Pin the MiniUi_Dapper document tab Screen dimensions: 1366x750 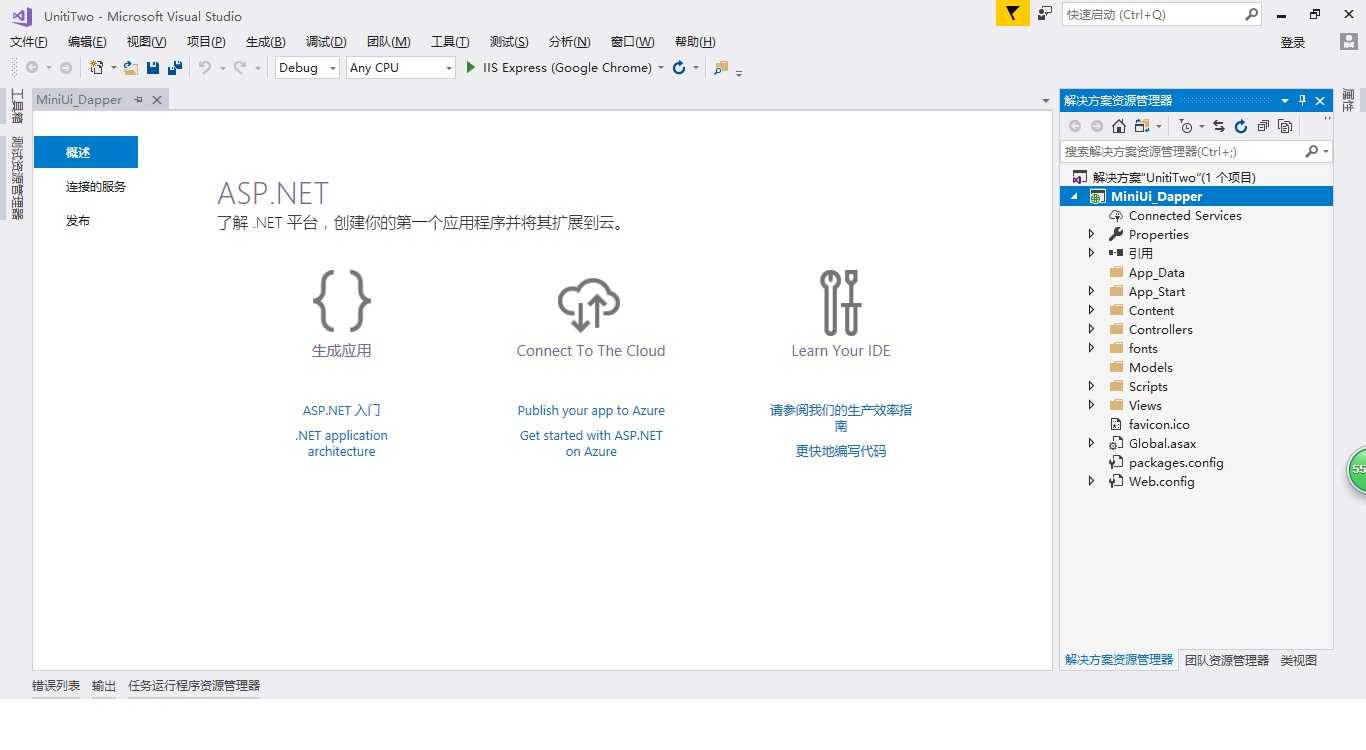click(138, 100)
